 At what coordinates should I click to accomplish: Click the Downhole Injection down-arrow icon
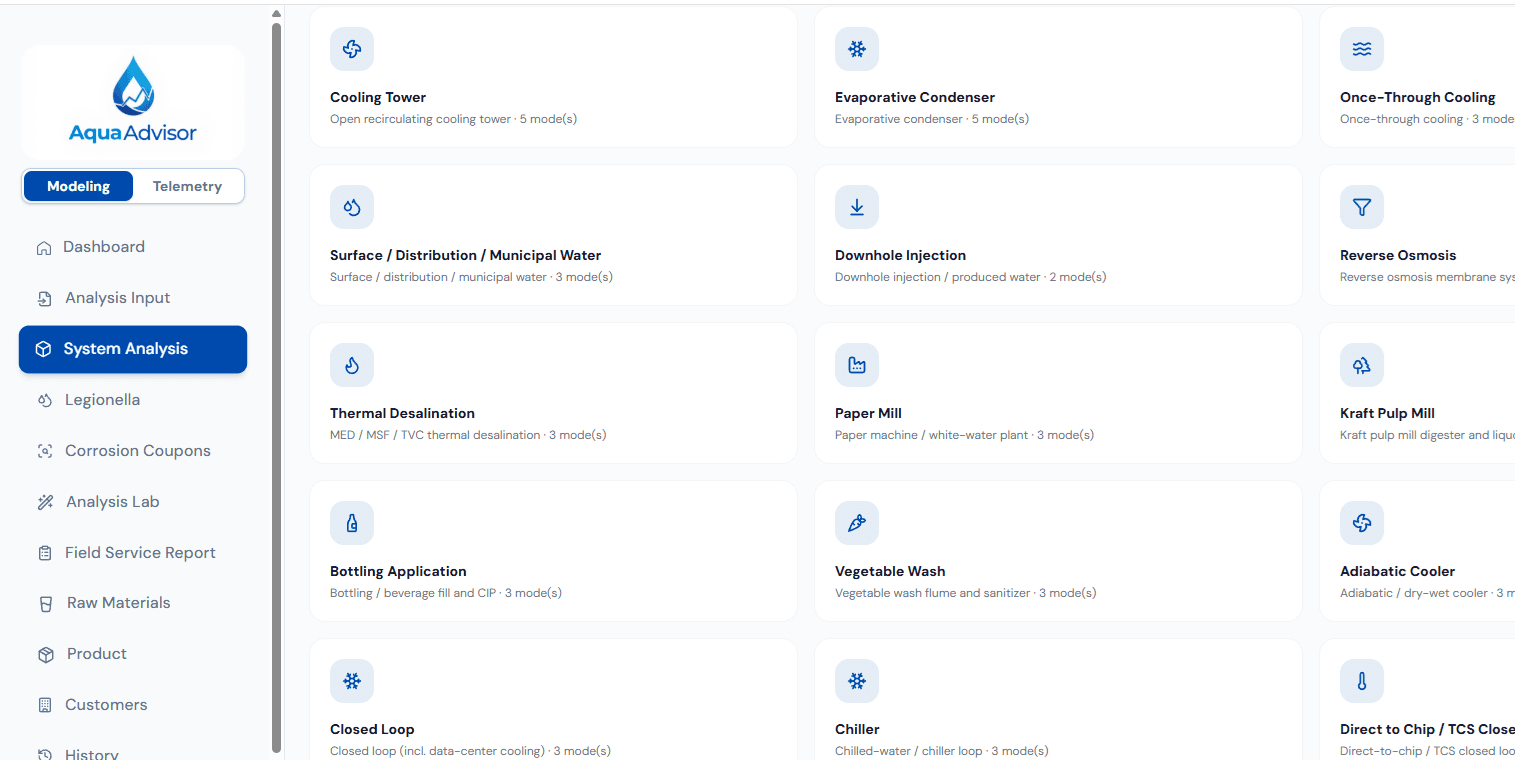click(857, 207)
